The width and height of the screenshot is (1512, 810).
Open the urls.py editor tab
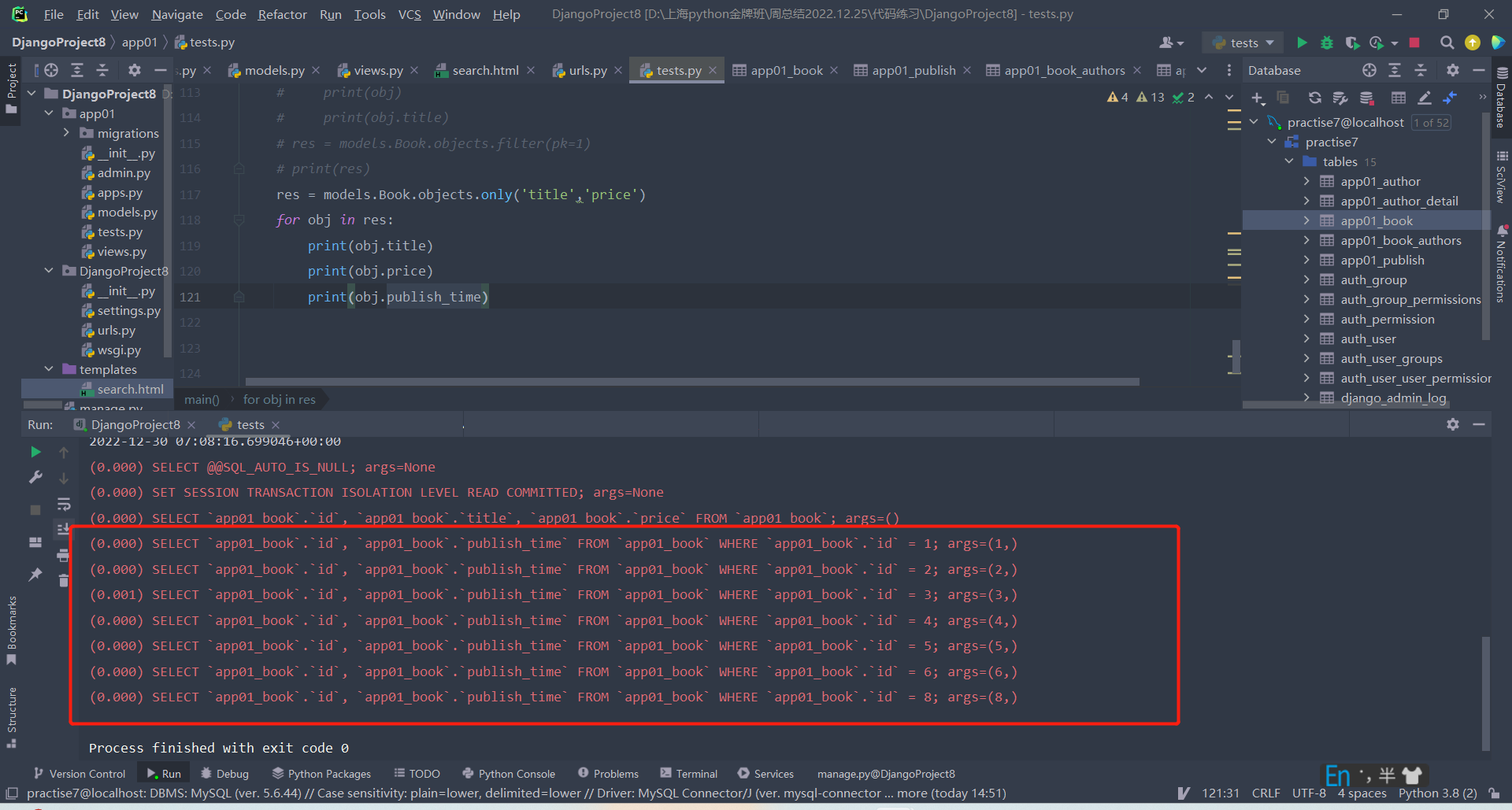pos(587,70)
